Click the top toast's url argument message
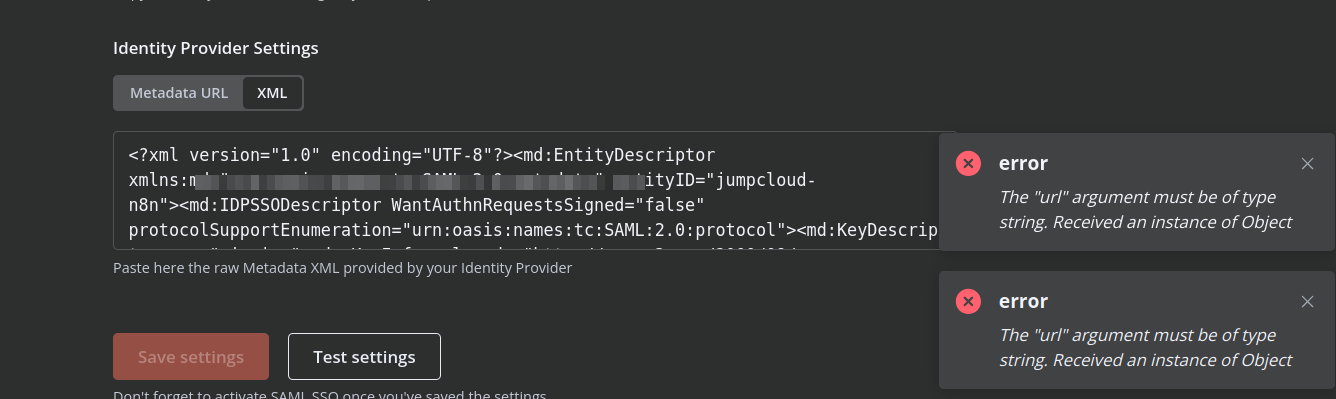The height and width of the screenshot is (399, 1336). [1146, 210]
